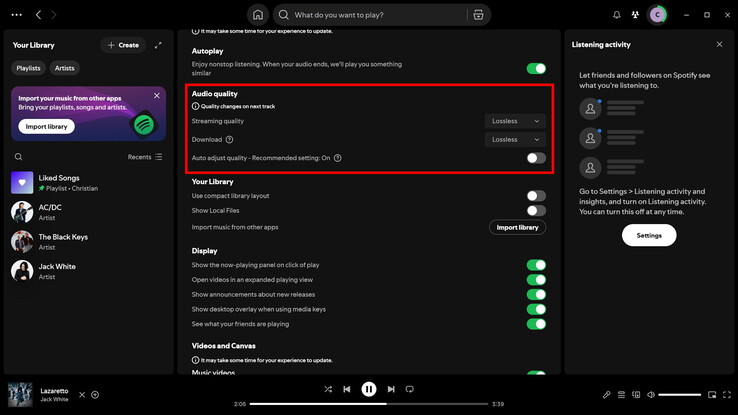Image resolution: width=738 pixels, height=415 pixels.
Task: Open Jack White artist link under Lazaretto
Action: [x=54, y=399]
